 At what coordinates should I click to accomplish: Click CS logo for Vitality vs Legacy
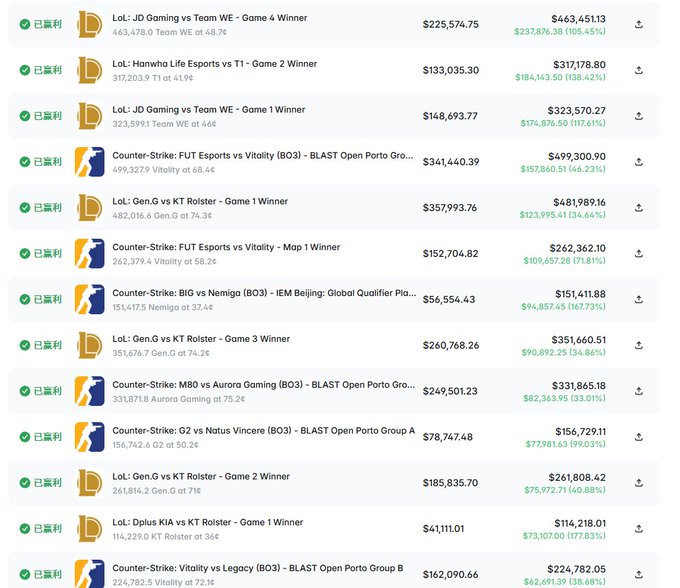(89, 574)
